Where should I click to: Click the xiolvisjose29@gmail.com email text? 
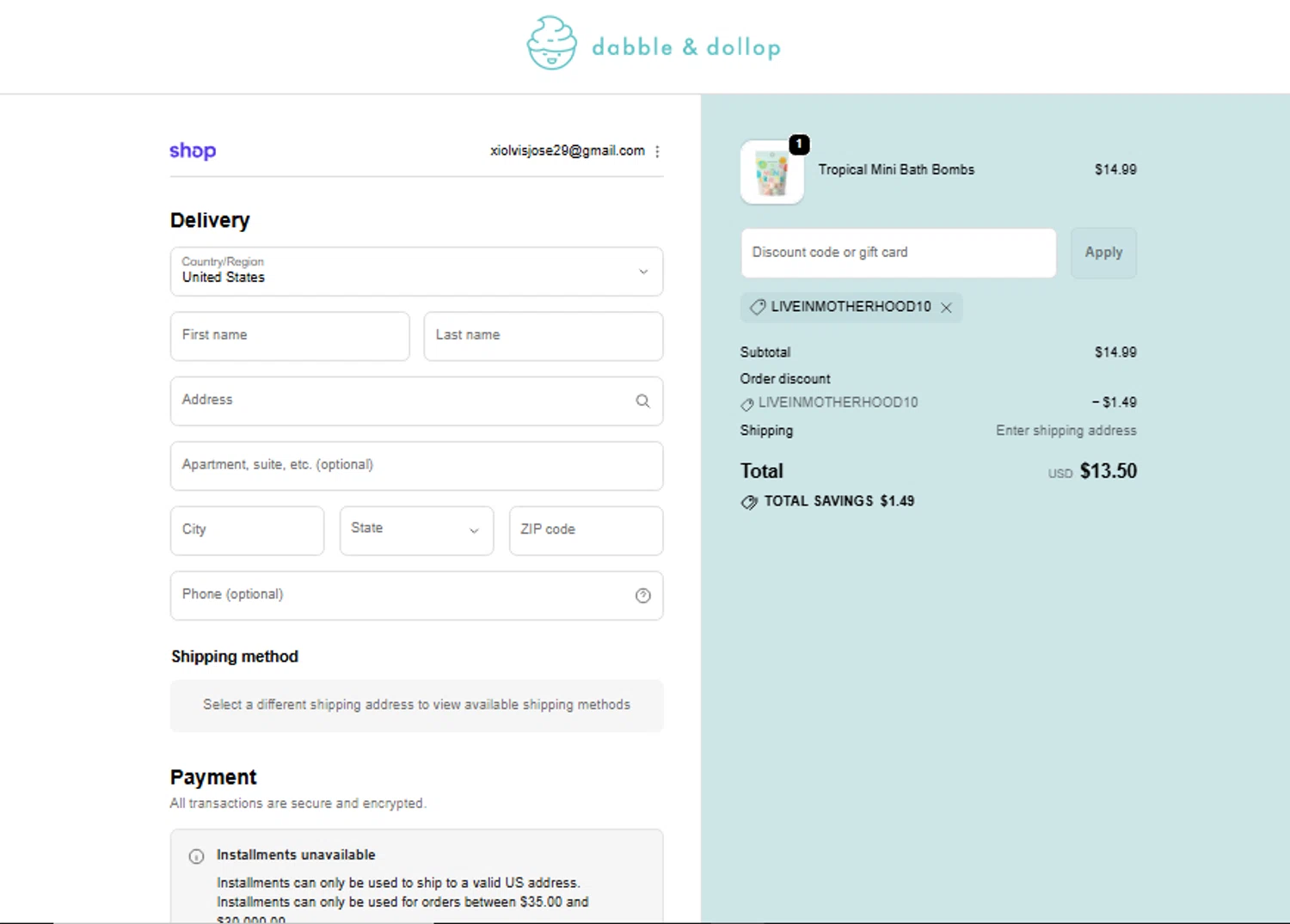[x=568, y=150]
